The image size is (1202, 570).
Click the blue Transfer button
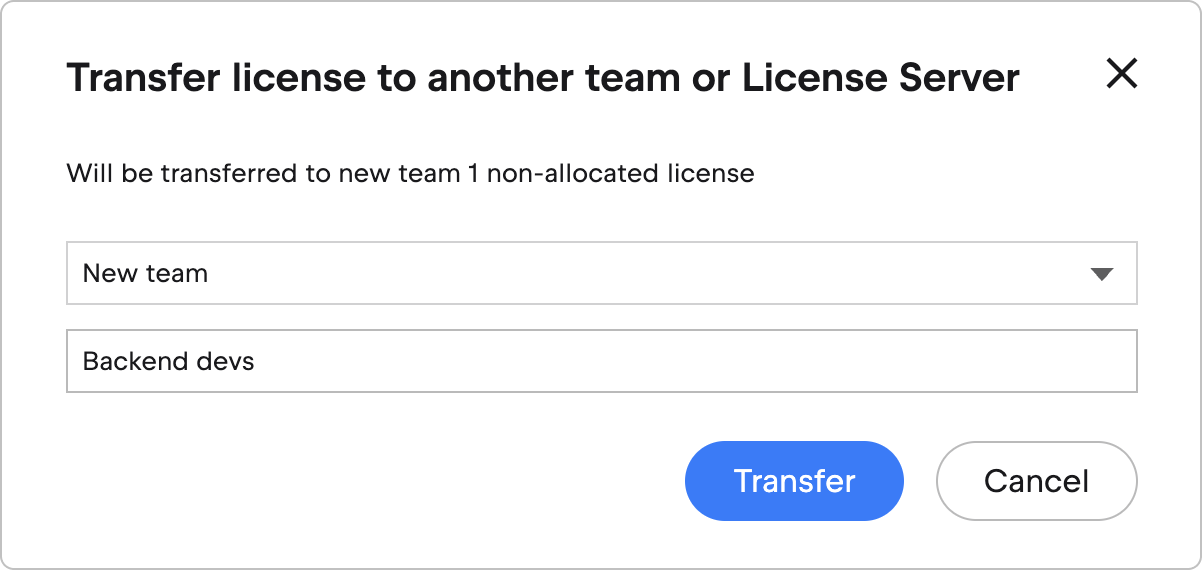(794, 481)
